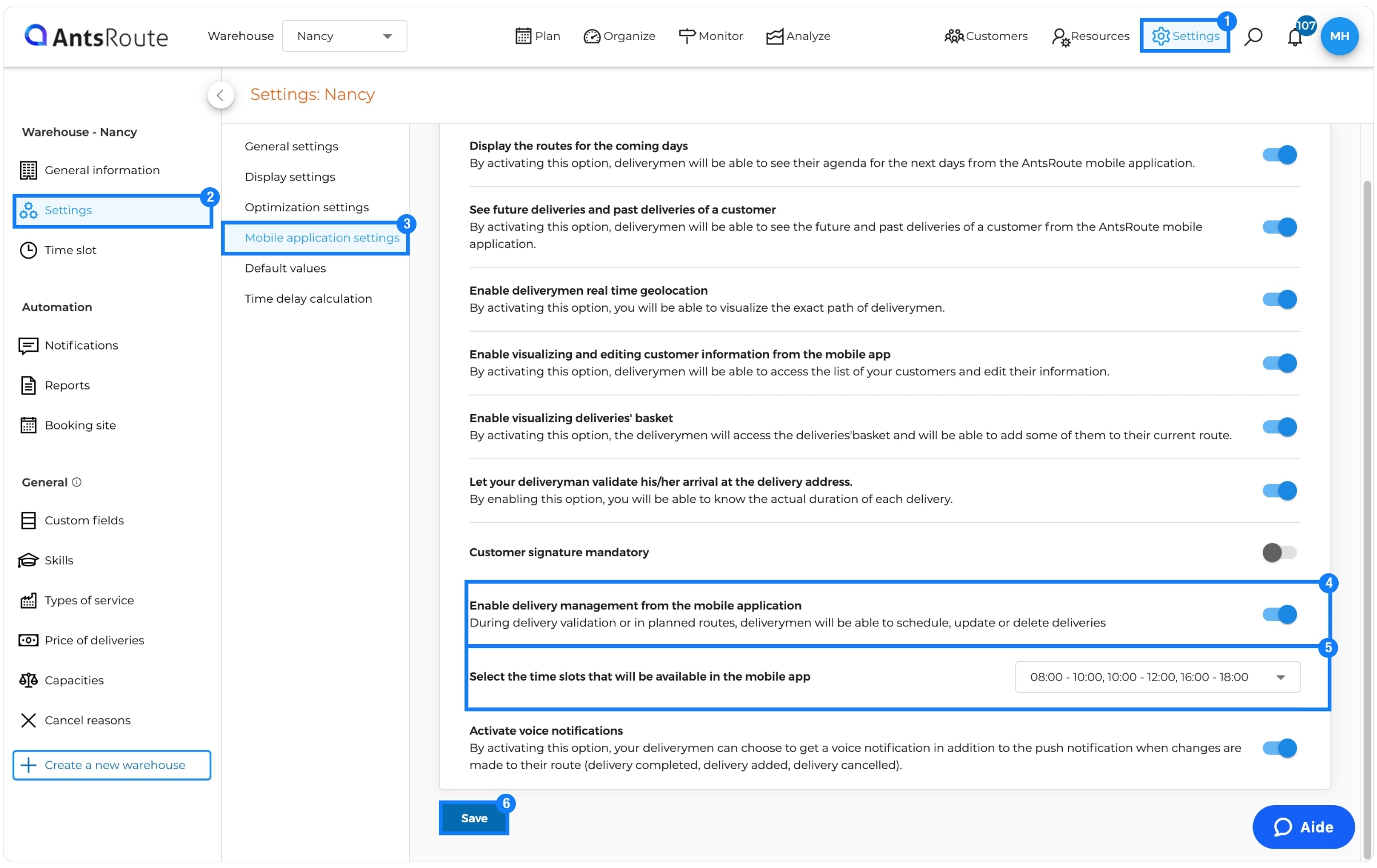The width and height of the screenshot is (1377, 868).
Task: Toggle See future and past deliveries option
Action: 1279,227
